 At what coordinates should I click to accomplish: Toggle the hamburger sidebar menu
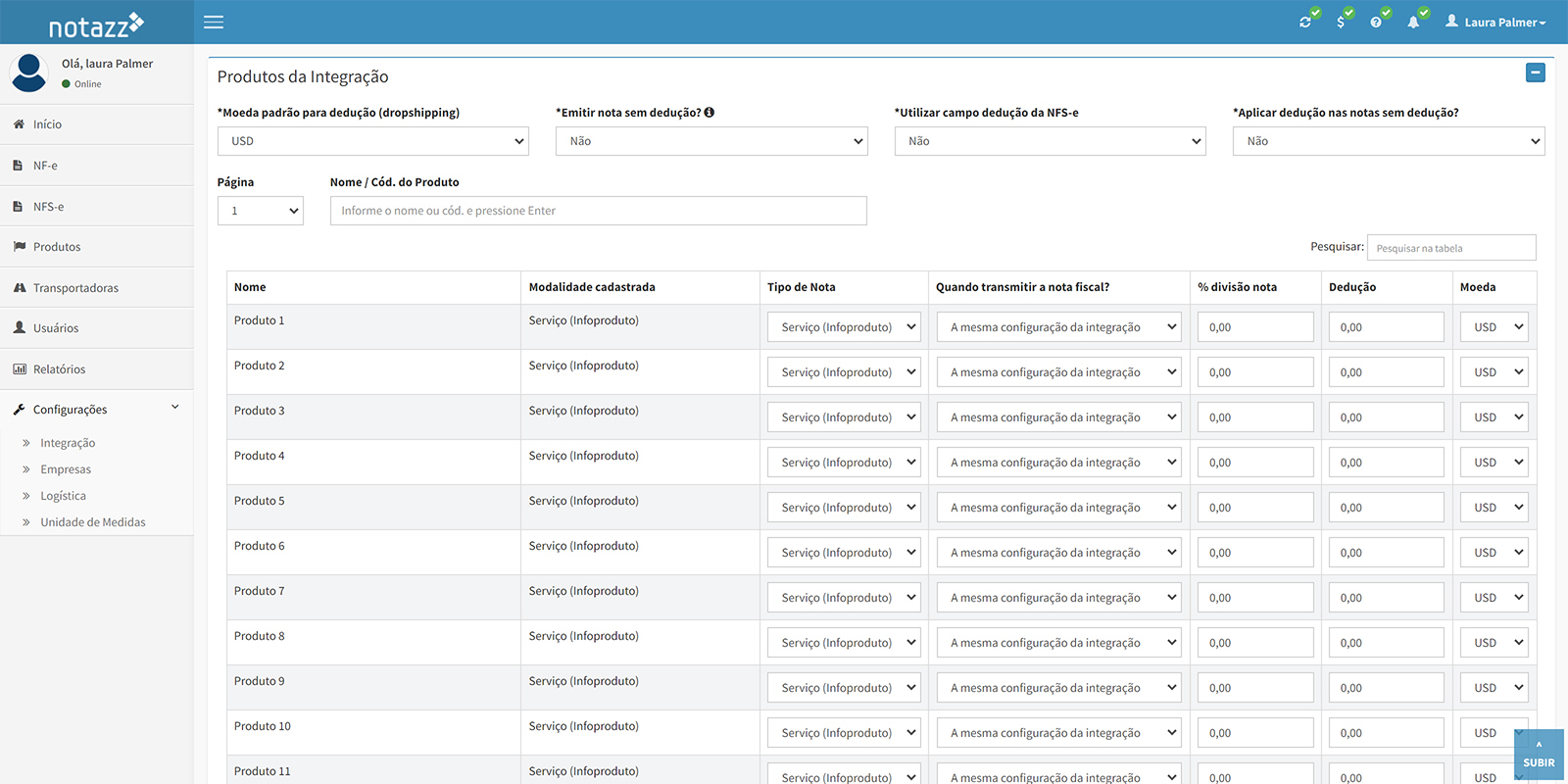click(x=214, y=22)
